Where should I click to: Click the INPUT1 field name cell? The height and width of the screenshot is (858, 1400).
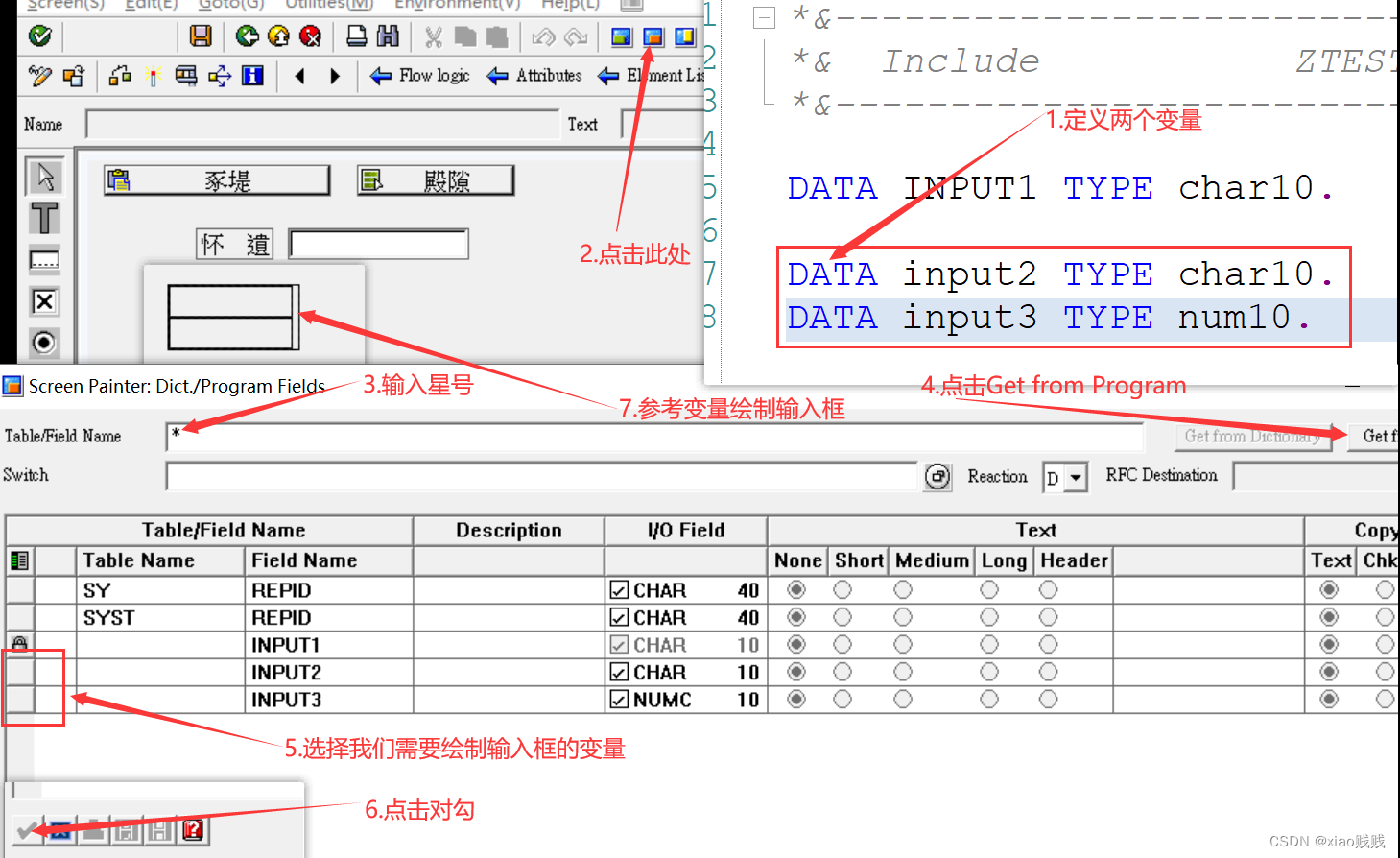coord(329,645)
